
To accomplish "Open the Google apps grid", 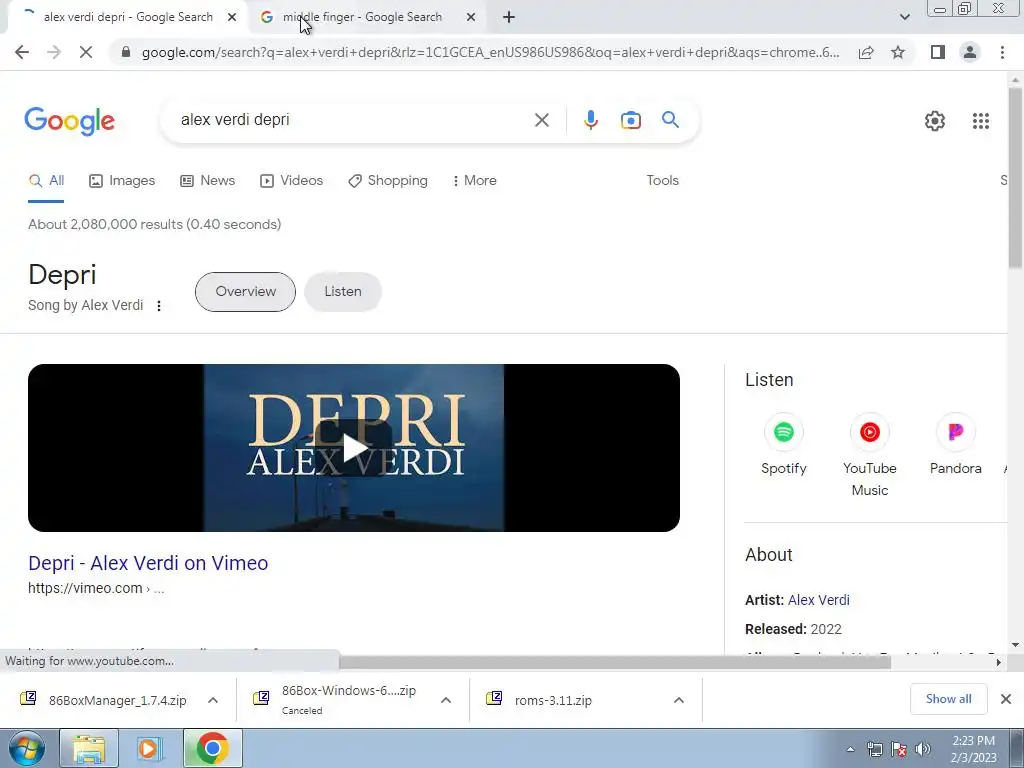I will pyautogui.click(x=980, y=121).
